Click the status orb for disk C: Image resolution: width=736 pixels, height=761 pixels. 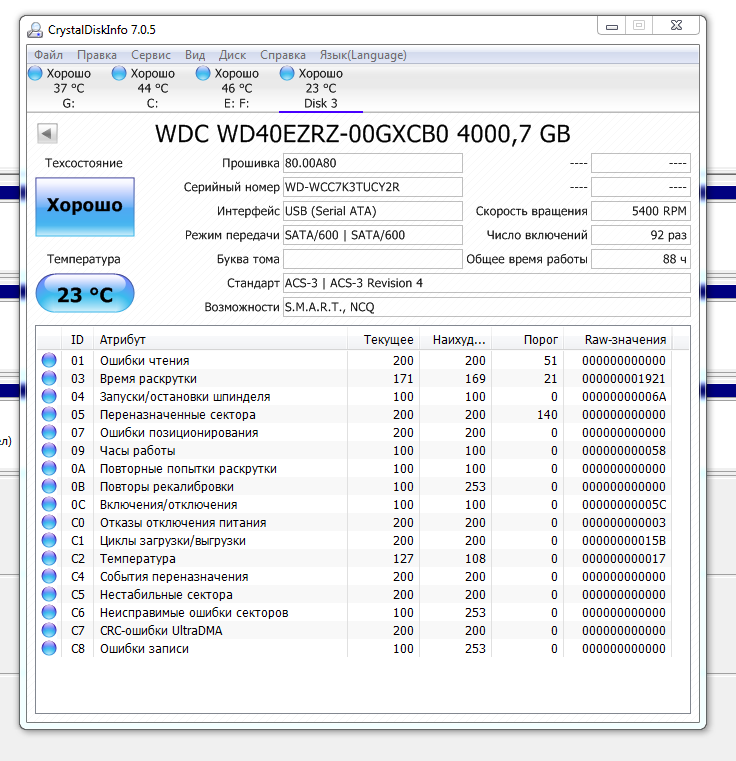120,74
